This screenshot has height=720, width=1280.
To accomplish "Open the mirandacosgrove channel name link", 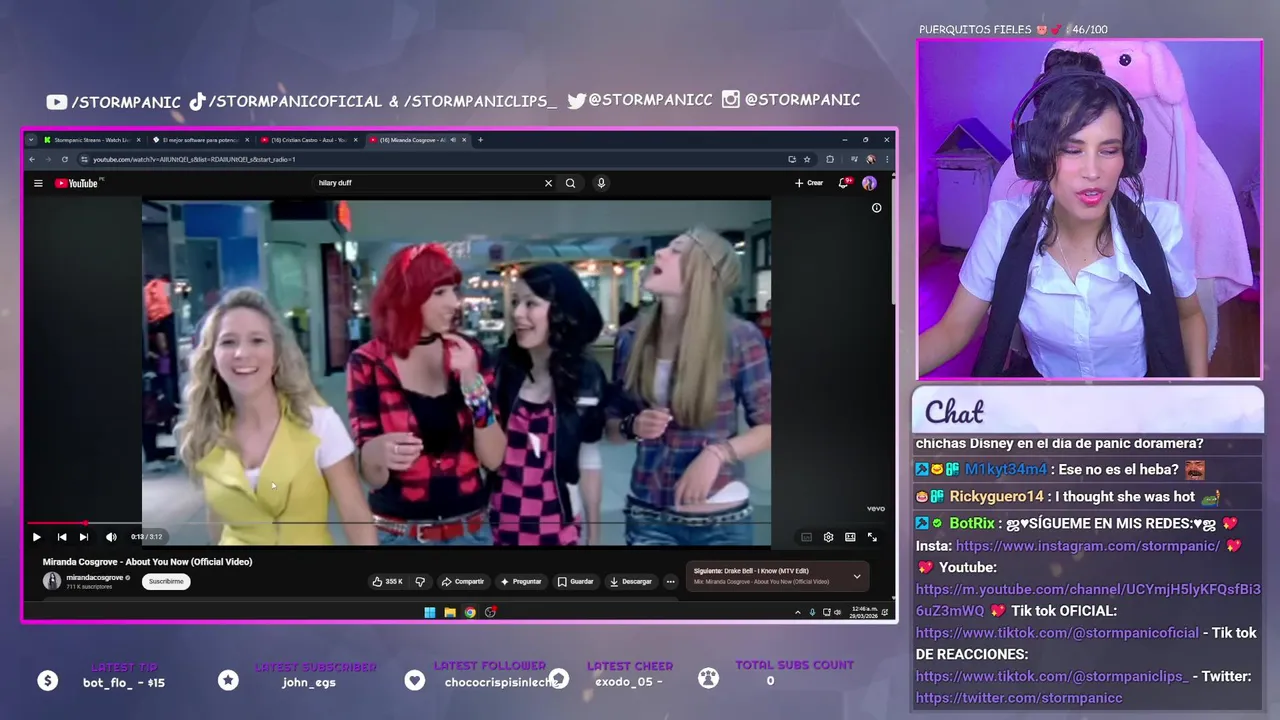I will (95, 577).
